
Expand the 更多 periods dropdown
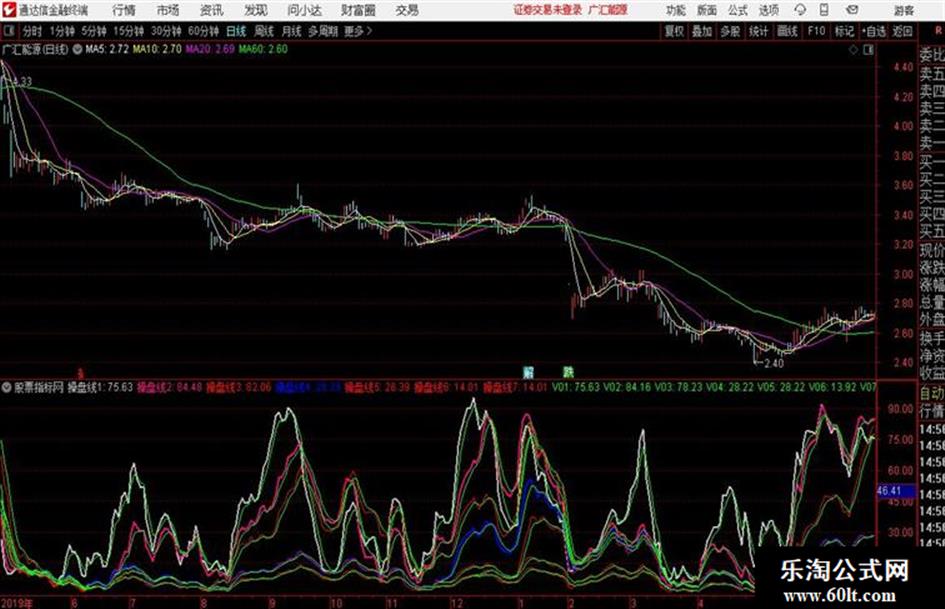point(358,31)
